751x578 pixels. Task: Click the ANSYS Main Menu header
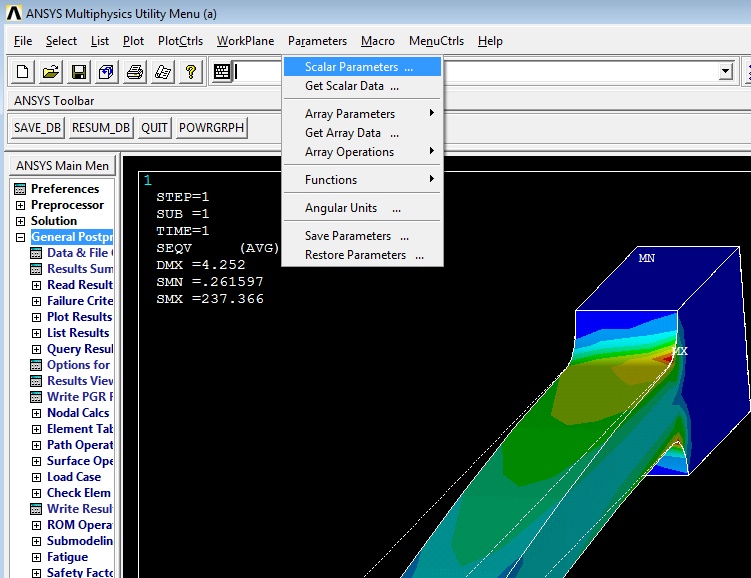(x=63, y=166)
